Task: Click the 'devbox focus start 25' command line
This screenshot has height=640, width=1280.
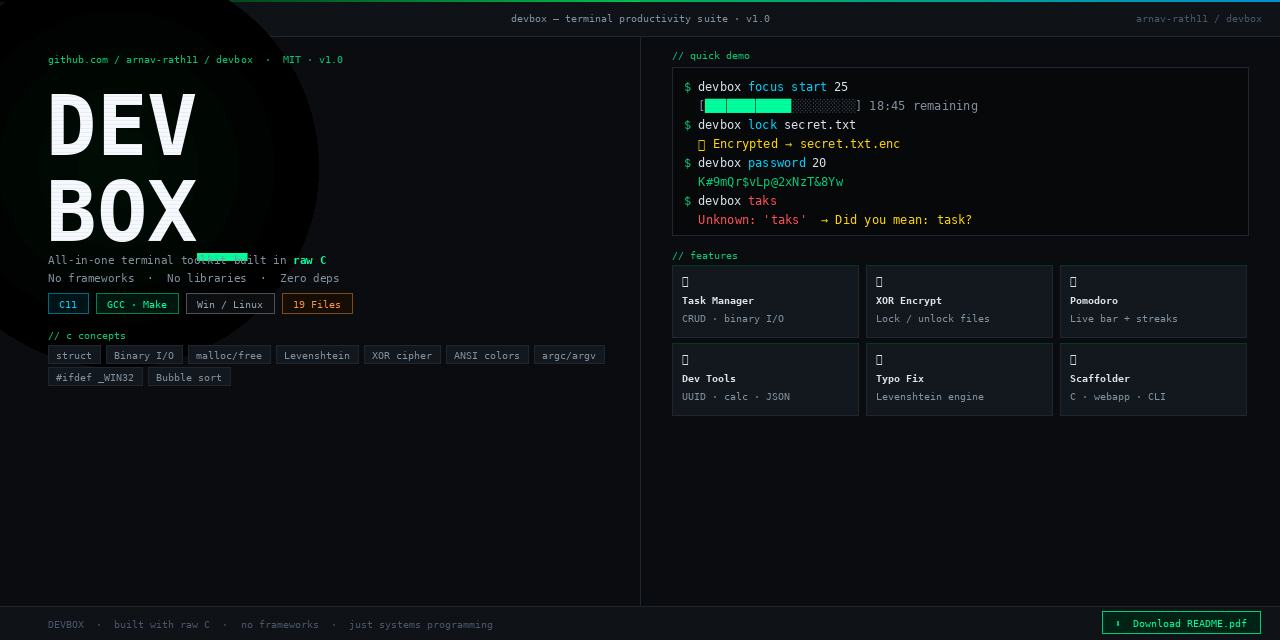Action: [766, 87]
